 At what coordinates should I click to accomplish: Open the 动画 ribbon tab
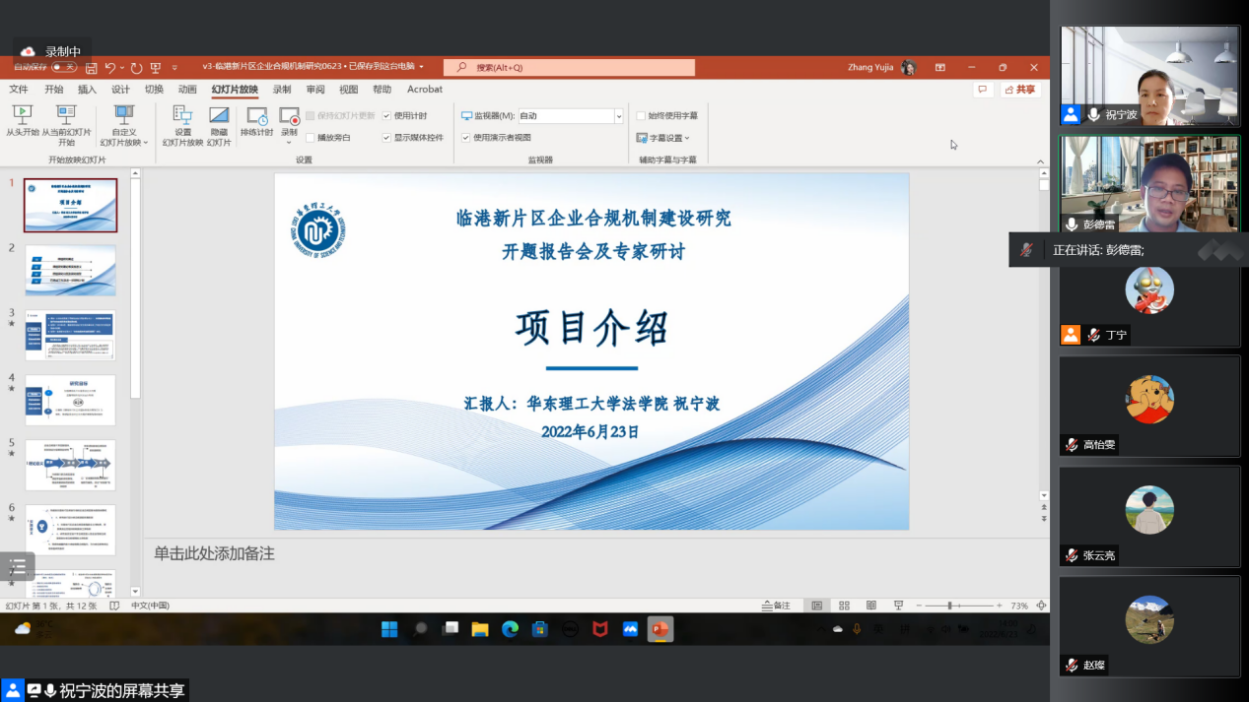pos(187,90)
